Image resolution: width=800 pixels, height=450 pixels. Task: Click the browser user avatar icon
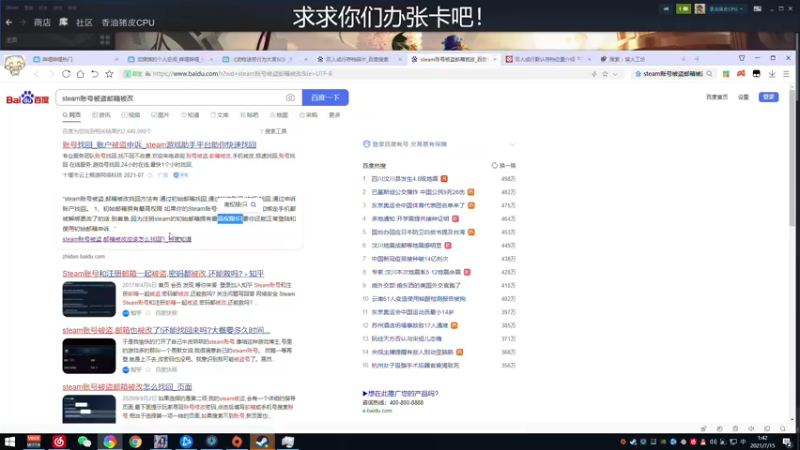coord(14,66)
